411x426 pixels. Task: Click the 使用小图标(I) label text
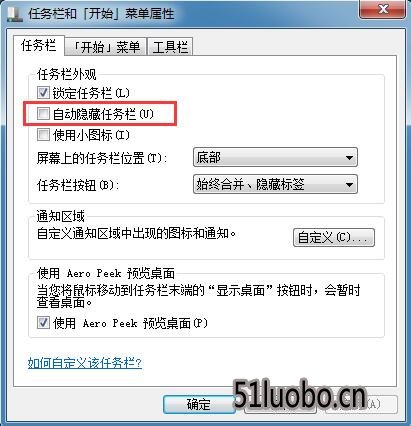click(91, 135)
